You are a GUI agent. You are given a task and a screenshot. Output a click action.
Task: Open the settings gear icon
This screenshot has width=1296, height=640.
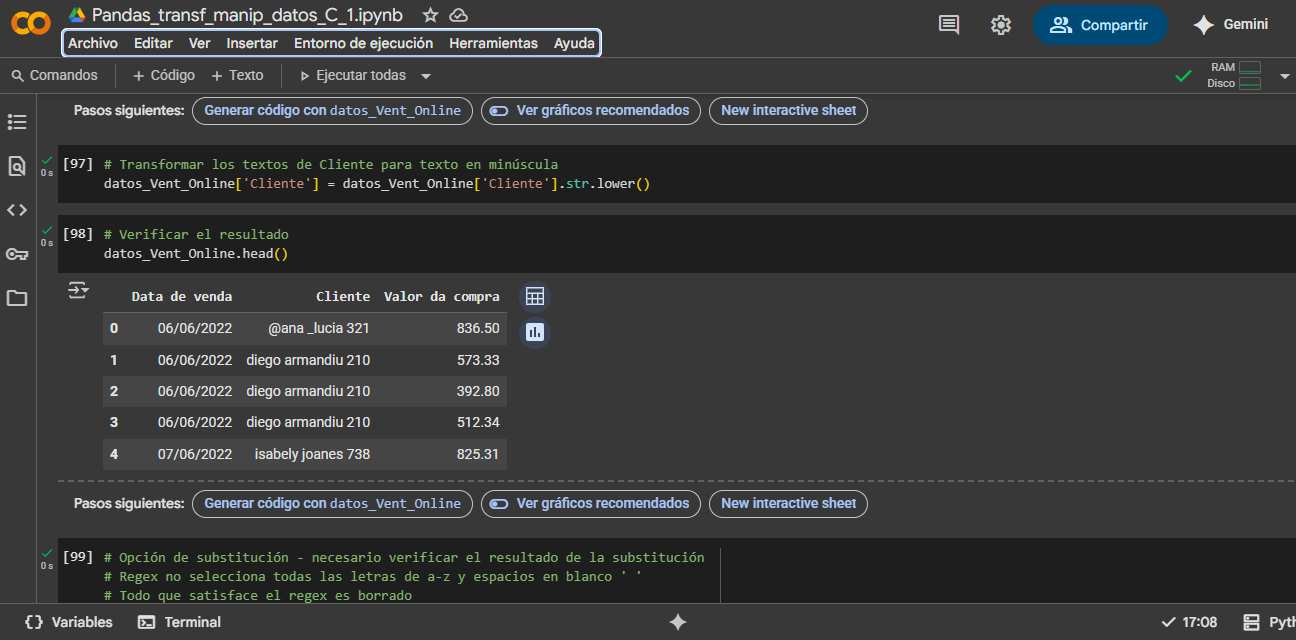click(x=1001, y=25)
